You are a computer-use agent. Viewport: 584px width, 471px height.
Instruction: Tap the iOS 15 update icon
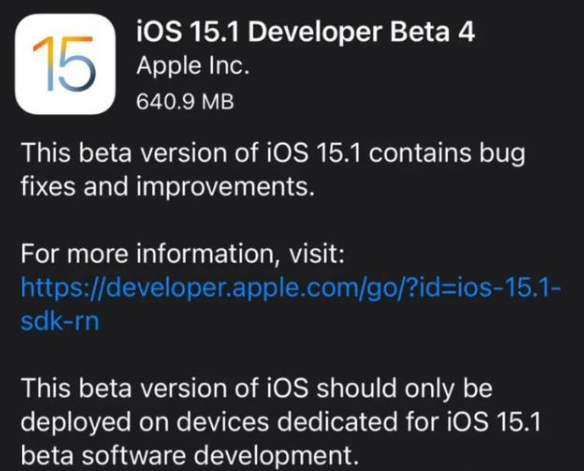[65, 64]
